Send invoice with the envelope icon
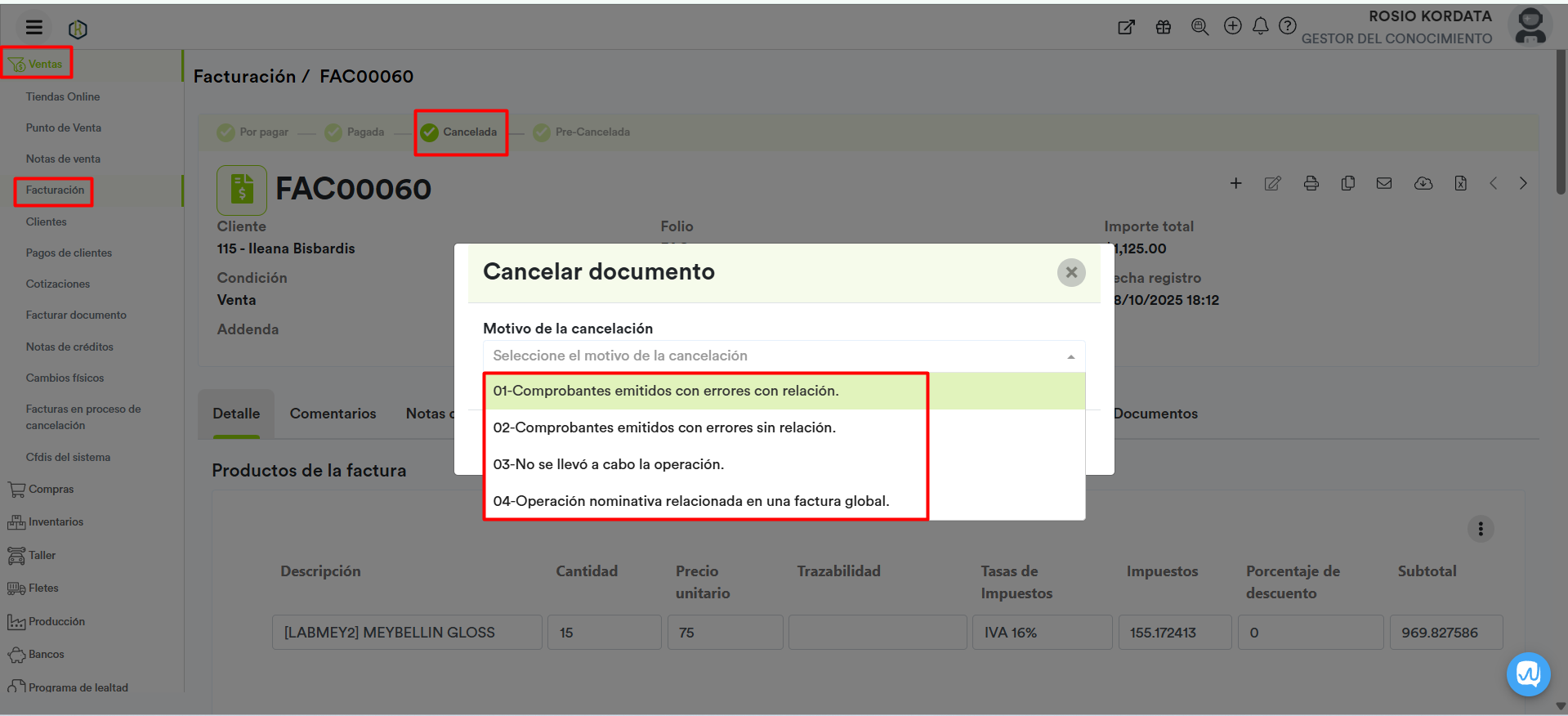This screenshot has height=716, width=1568. click(1383, 184)
